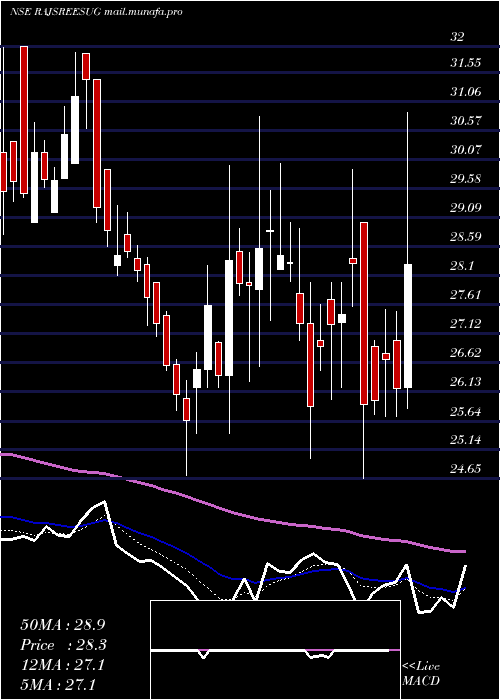Click the 26.62 price axis label
500x700 pixels.
(465, 353)
